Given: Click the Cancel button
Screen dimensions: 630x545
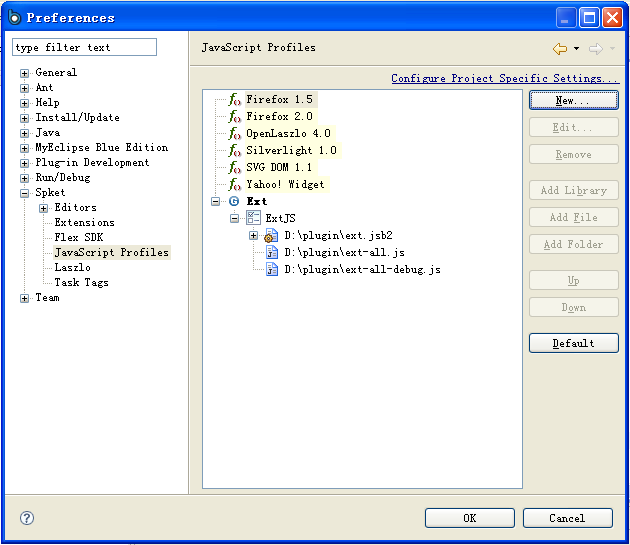Looking at the screenshot, I should 568,518.
